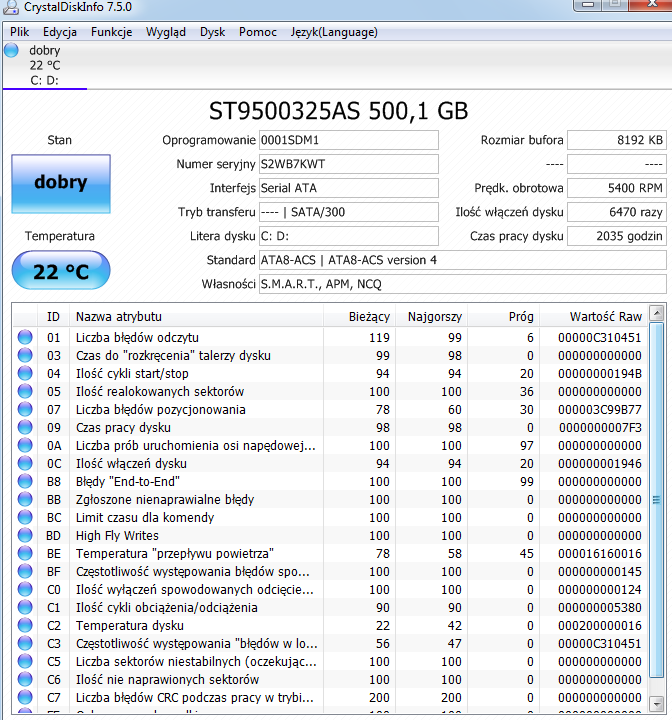Click status icon for row C6 nie naprawionych sektorów

25,679
